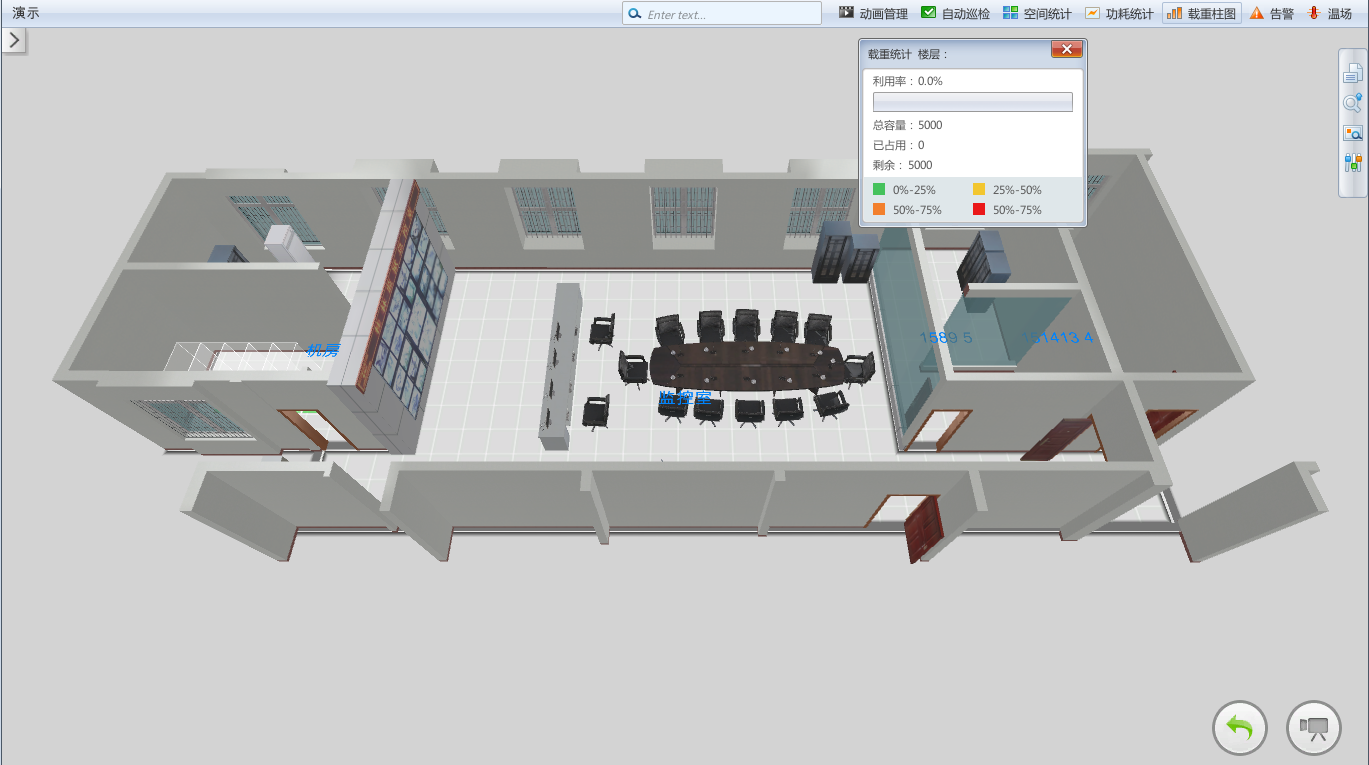Expand the left side panel arrow

[x=14, y=40]
